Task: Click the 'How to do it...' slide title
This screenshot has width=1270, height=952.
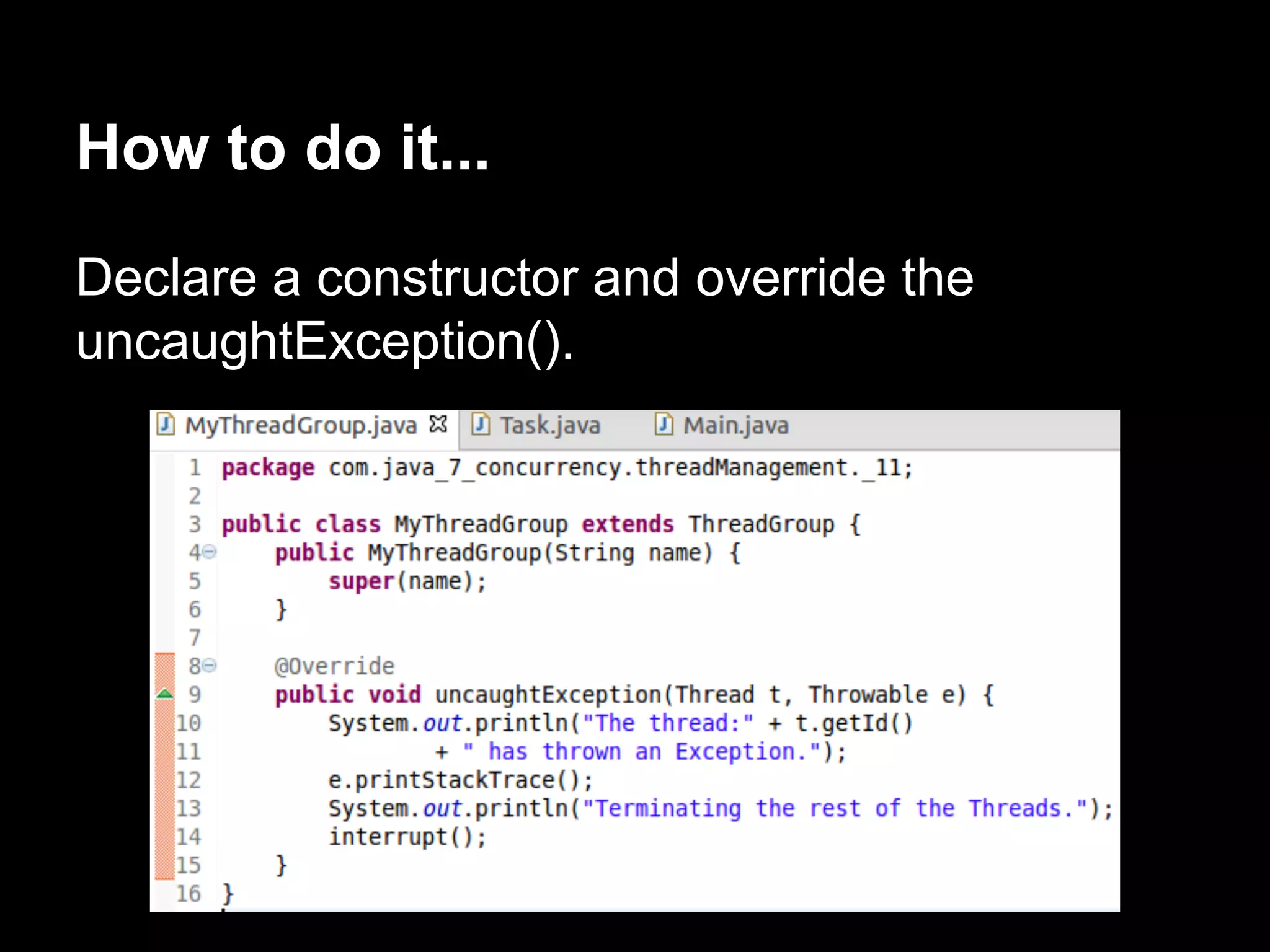Action: click(x=283, y=148)
